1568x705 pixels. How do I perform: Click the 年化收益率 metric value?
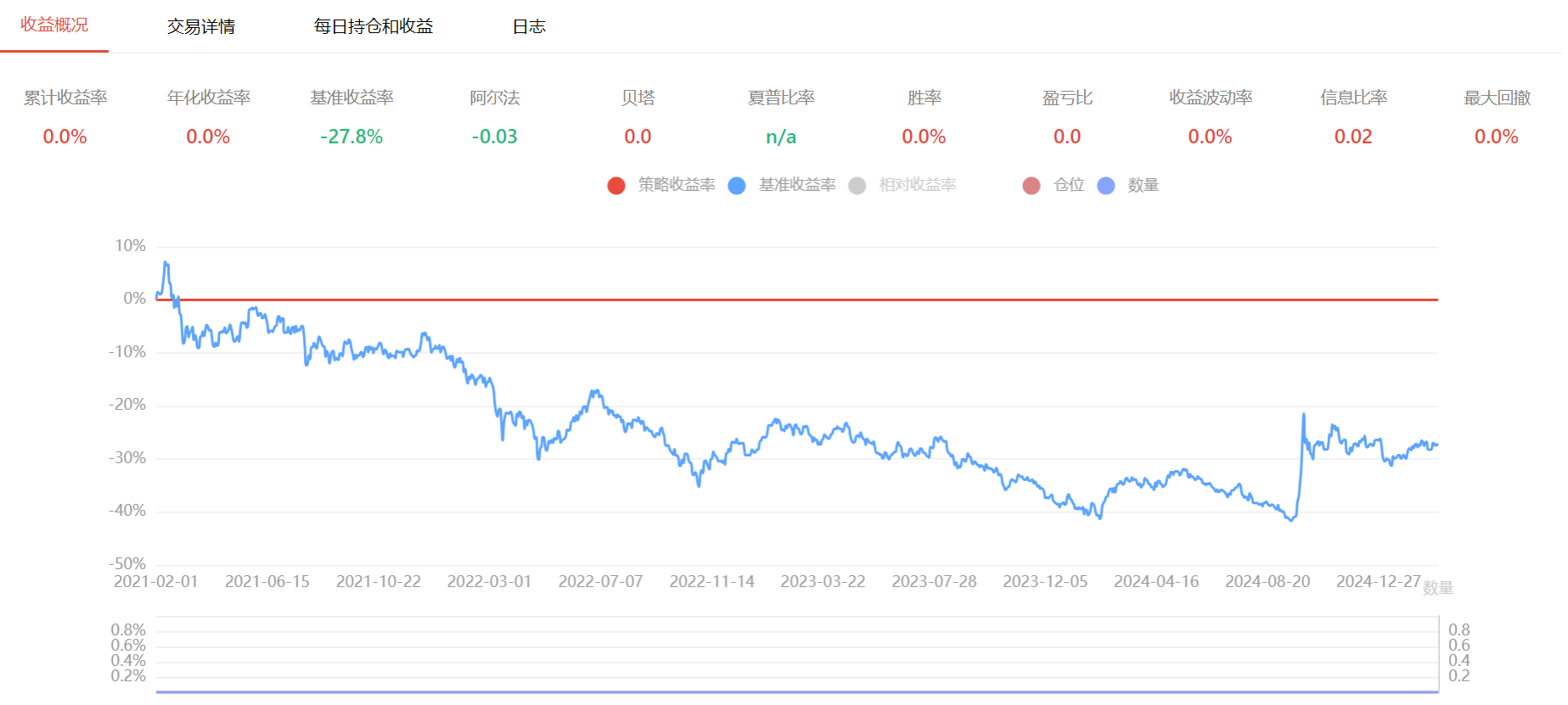[208, 137]
